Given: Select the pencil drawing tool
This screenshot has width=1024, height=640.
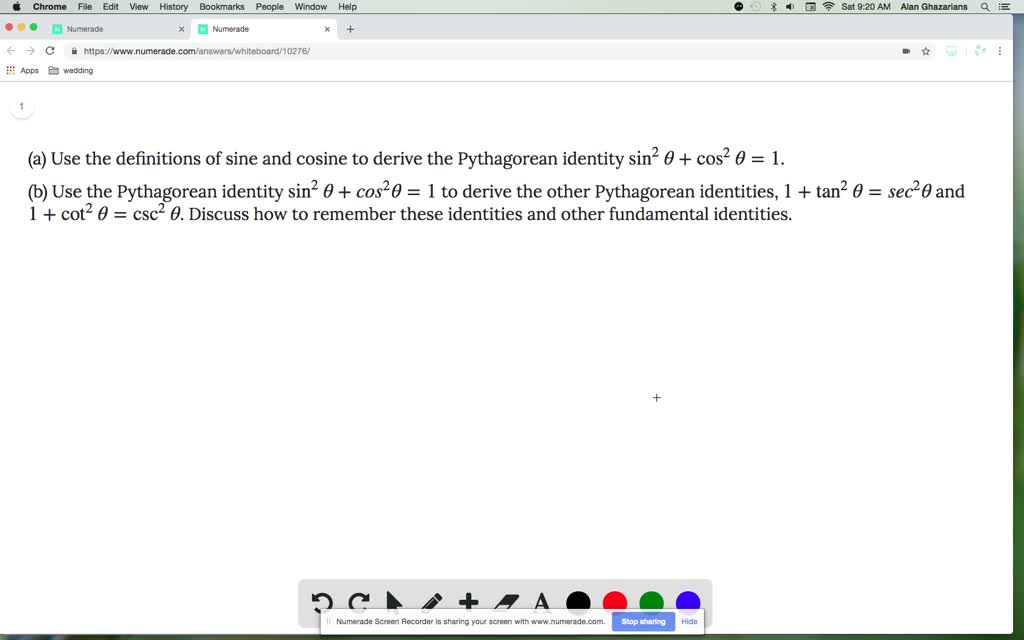Looking at the screenshot, I should coord(430,602).
